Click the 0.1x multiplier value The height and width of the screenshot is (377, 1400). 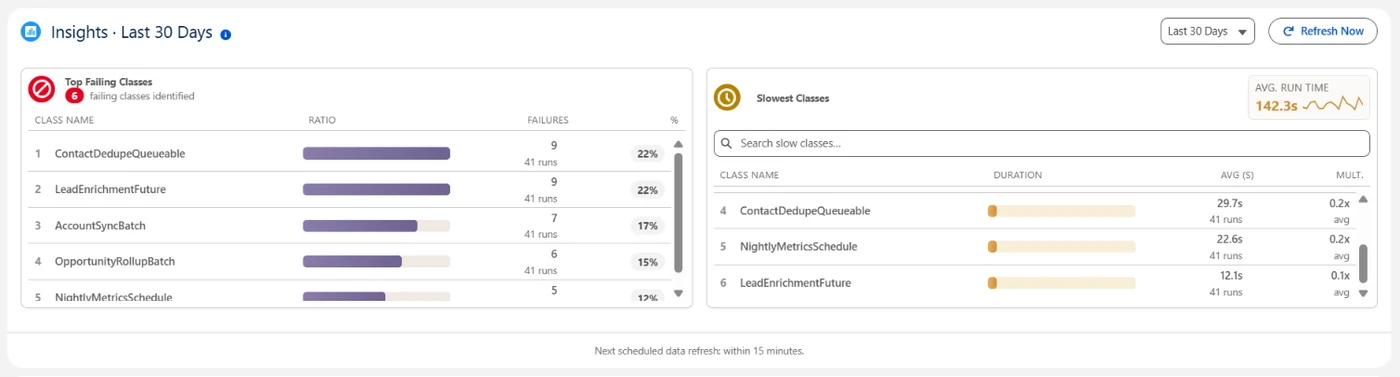pyautogui.click(x=1339, y=275)
